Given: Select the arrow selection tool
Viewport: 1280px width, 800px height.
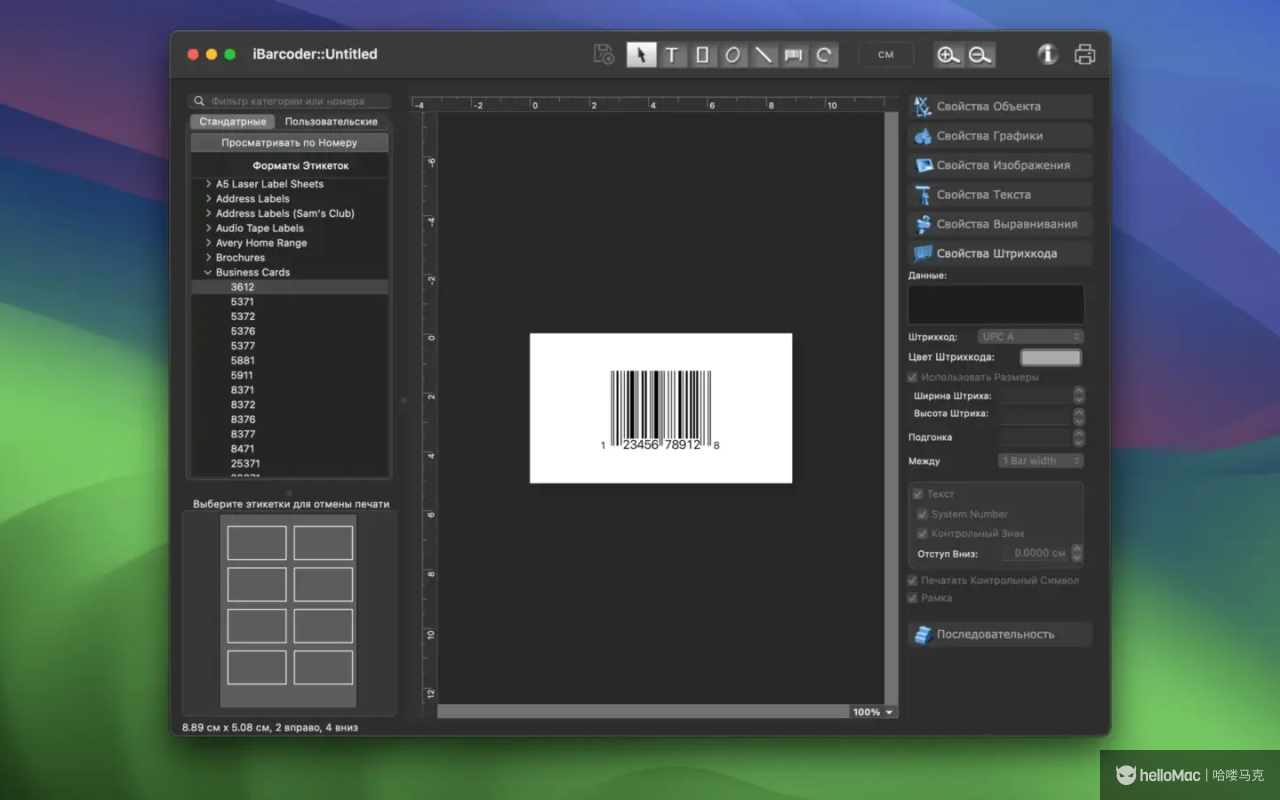Looking at the screenshot, I should (x=641, y=55).
